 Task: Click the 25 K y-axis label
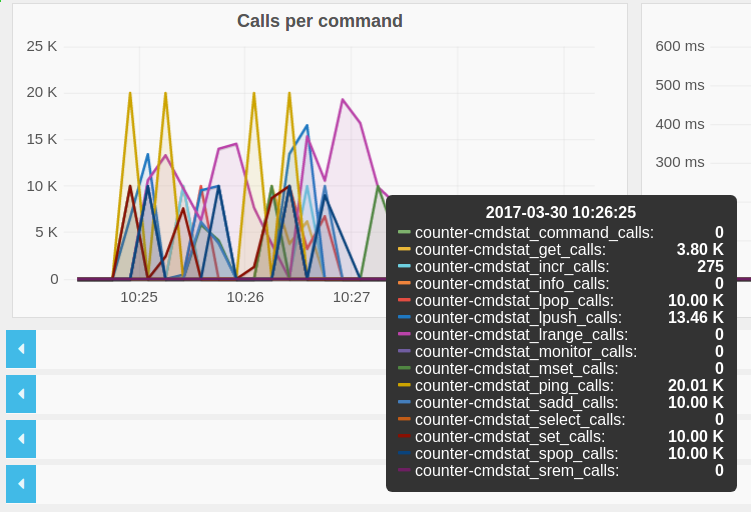pos(42,46)
